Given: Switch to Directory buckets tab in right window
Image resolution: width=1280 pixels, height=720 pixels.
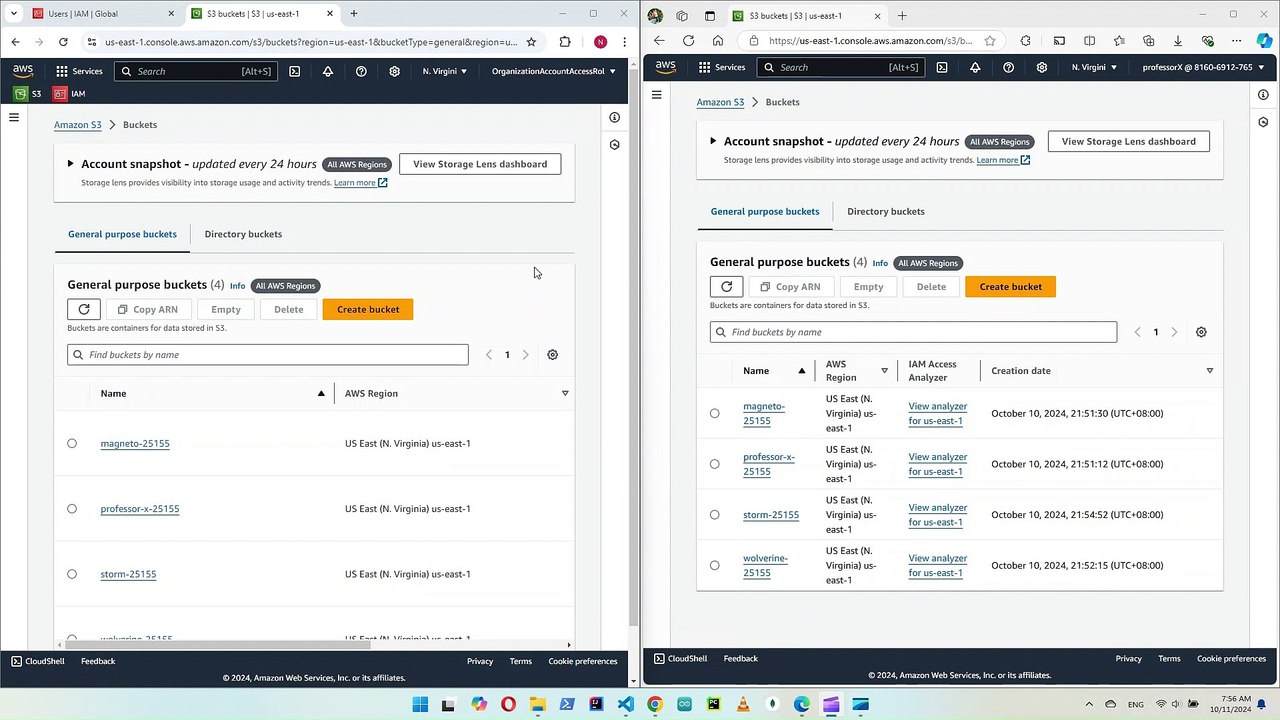Looking at the screenshot, I should click(886, 212).
